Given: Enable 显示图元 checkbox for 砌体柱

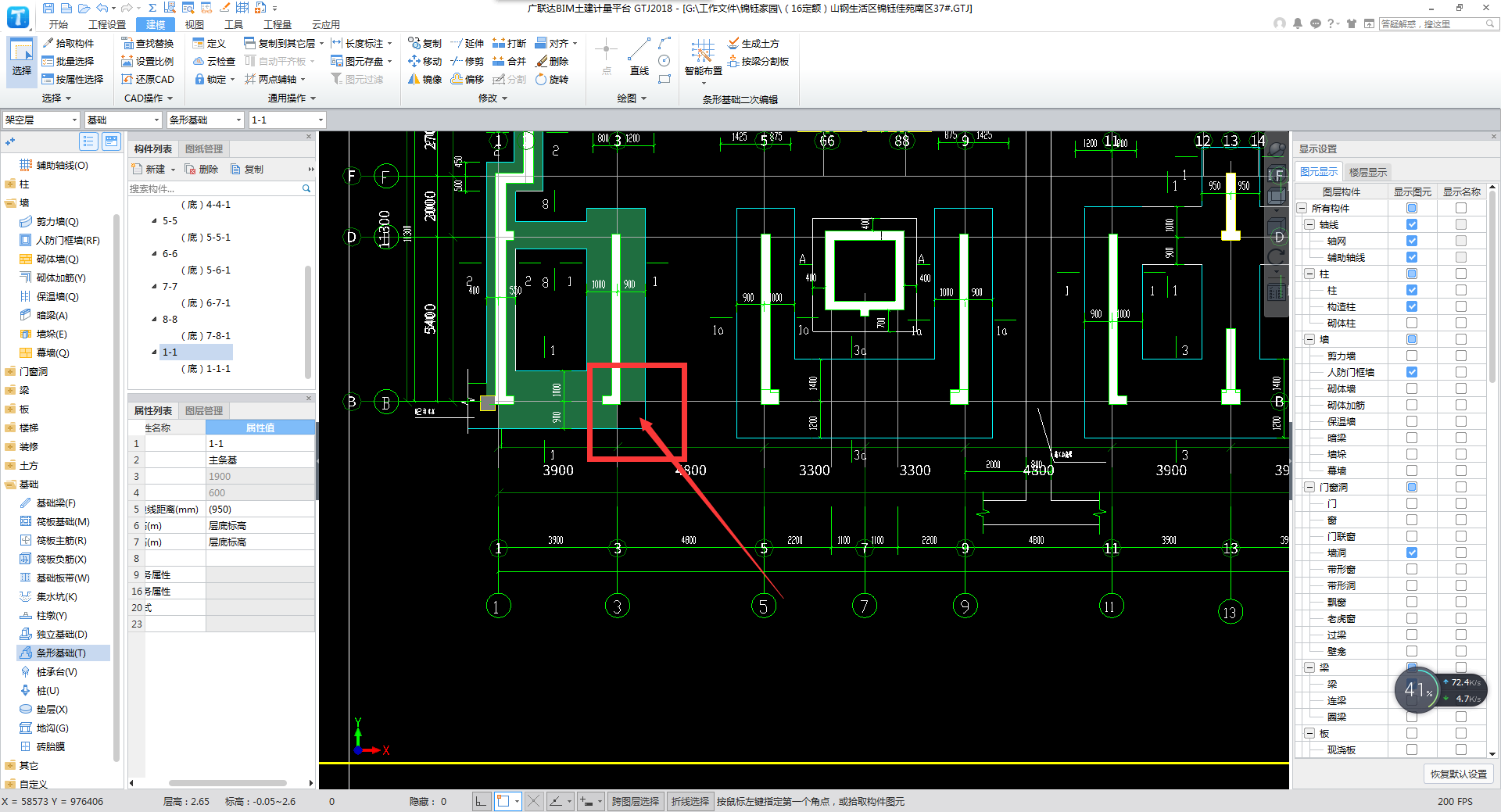Looking at the screenshot, I should tap(1412, 323).
